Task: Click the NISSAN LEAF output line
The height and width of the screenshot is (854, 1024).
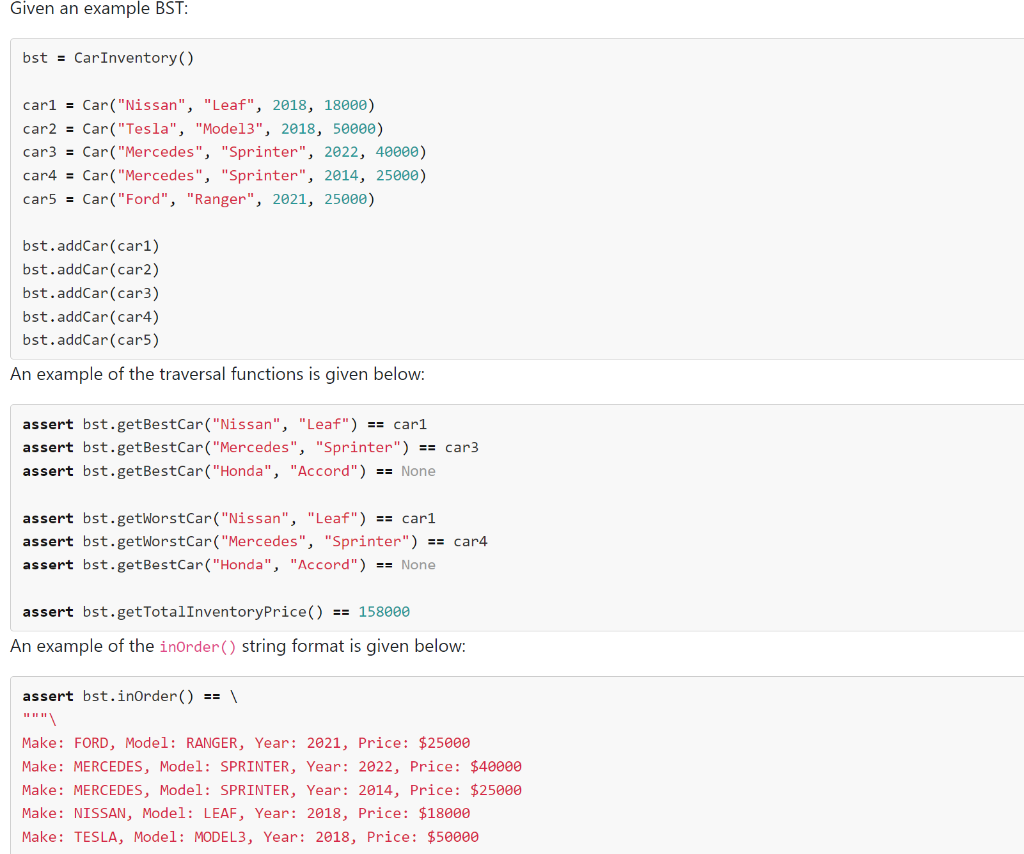Action: (240, 813)
